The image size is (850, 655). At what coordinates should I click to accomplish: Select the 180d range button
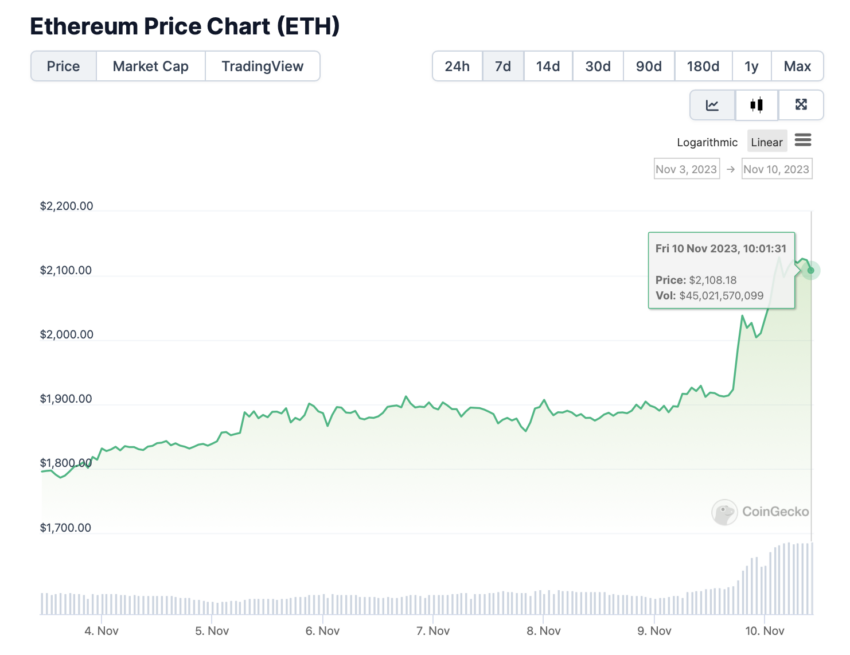(703, 66)
